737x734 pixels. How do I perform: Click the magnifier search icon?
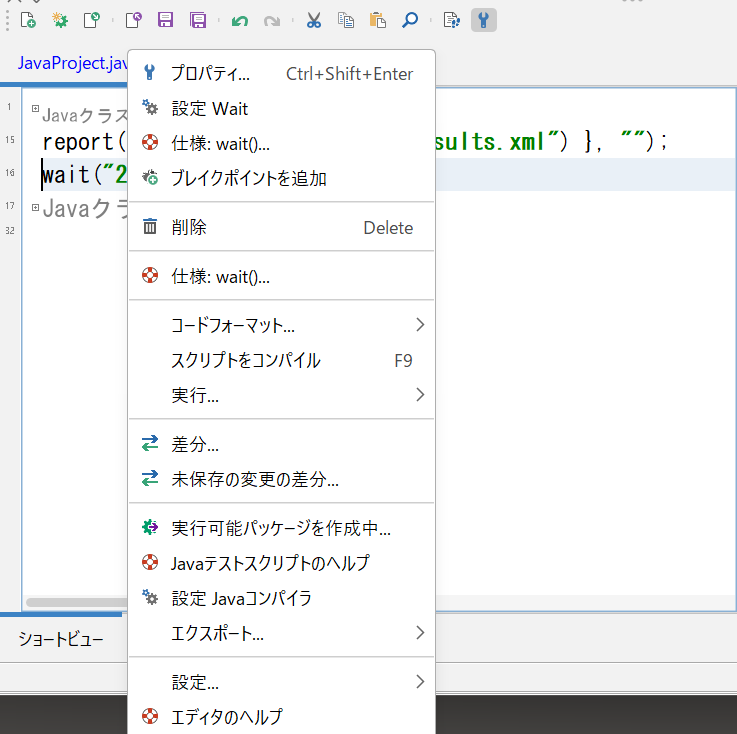[x=409, y=20]
